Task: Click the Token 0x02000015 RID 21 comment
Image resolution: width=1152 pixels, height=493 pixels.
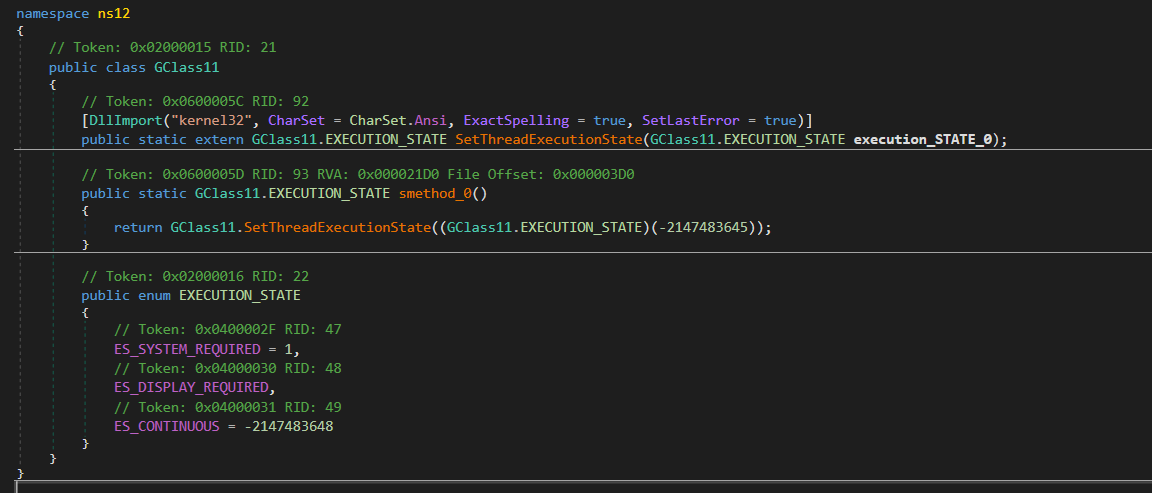Action: (x=162, y=48)
